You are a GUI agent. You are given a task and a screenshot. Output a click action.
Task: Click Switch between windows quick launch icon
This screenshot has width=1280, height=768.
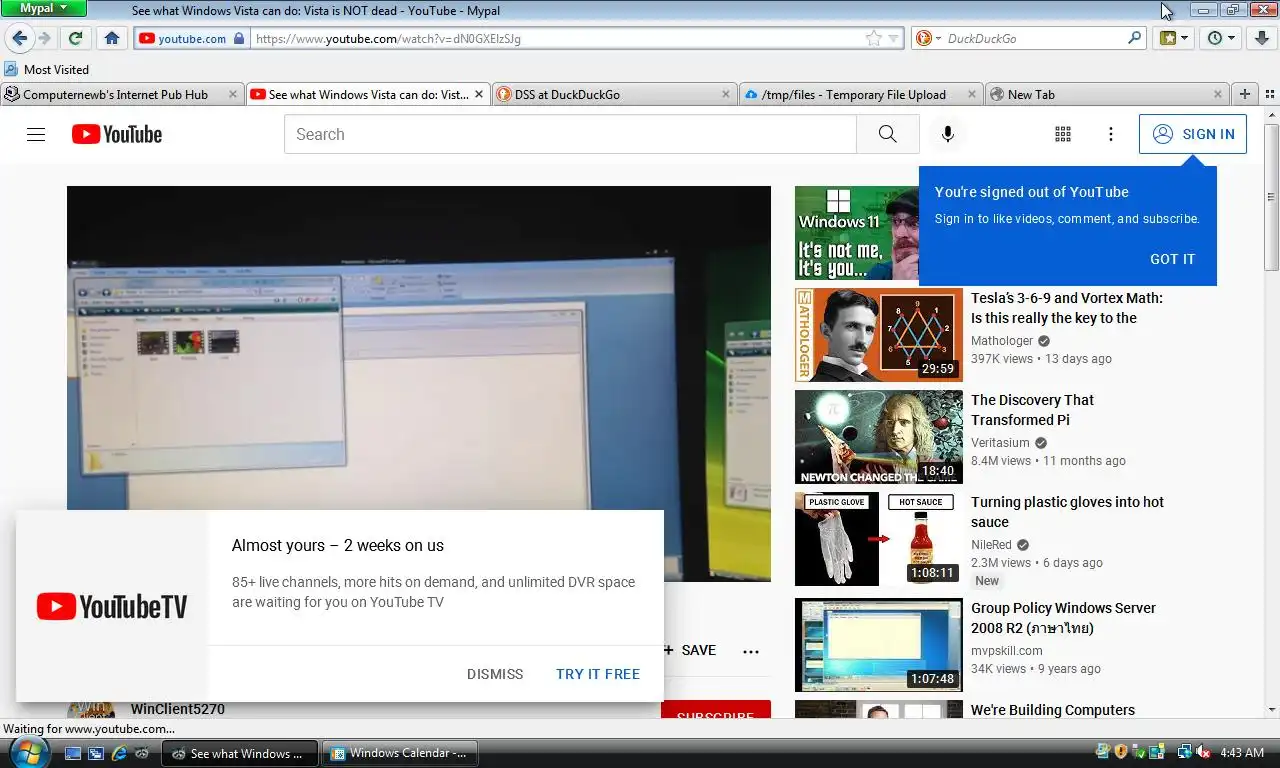click(96, 753)
